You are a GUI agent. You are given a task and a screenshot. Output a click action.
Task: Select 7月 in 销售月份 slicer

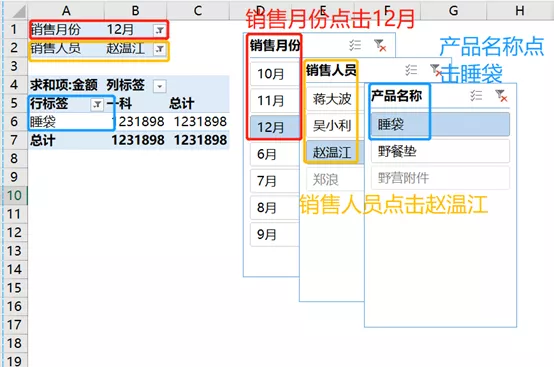[275, 181]
